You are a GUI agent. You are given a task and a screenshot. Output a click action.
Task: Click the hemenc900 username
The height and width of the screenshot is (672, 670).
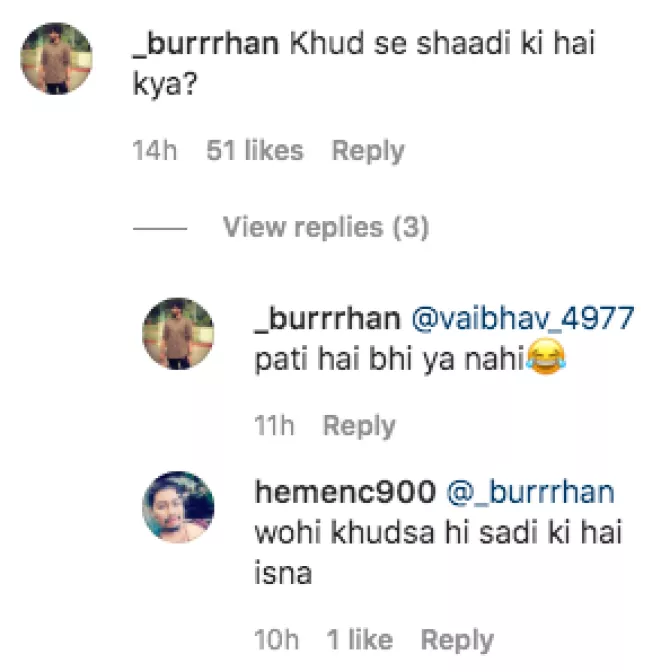345,492
